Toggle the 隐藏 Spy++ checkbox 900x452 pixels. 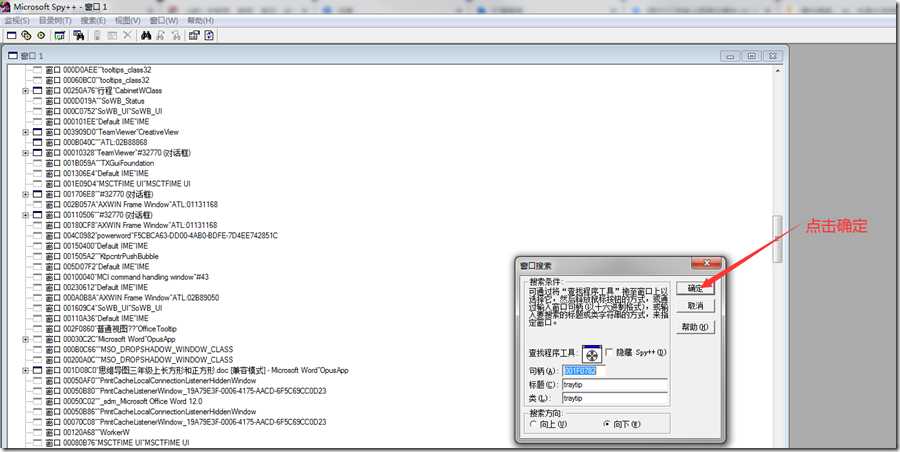click(609, 352)
